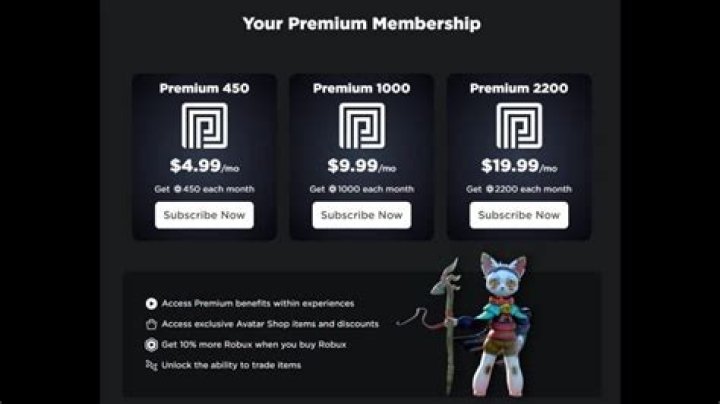Click the Premium 450 logo icon
Viewport: 720px width, 404px height.
click(204, 125)
